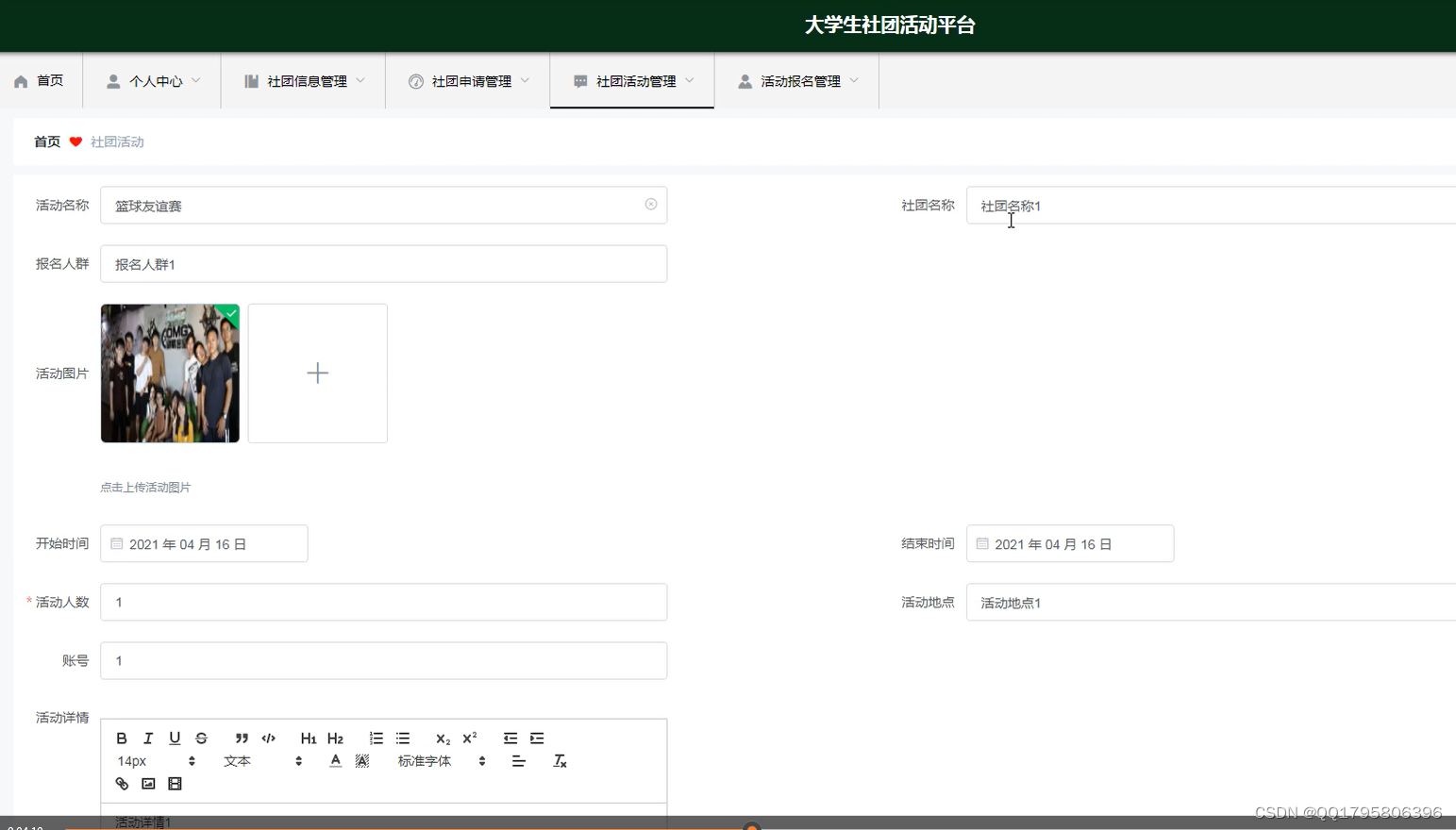Toggle strikethrough formatting in the editor
1456x830 pixels.
201,739
